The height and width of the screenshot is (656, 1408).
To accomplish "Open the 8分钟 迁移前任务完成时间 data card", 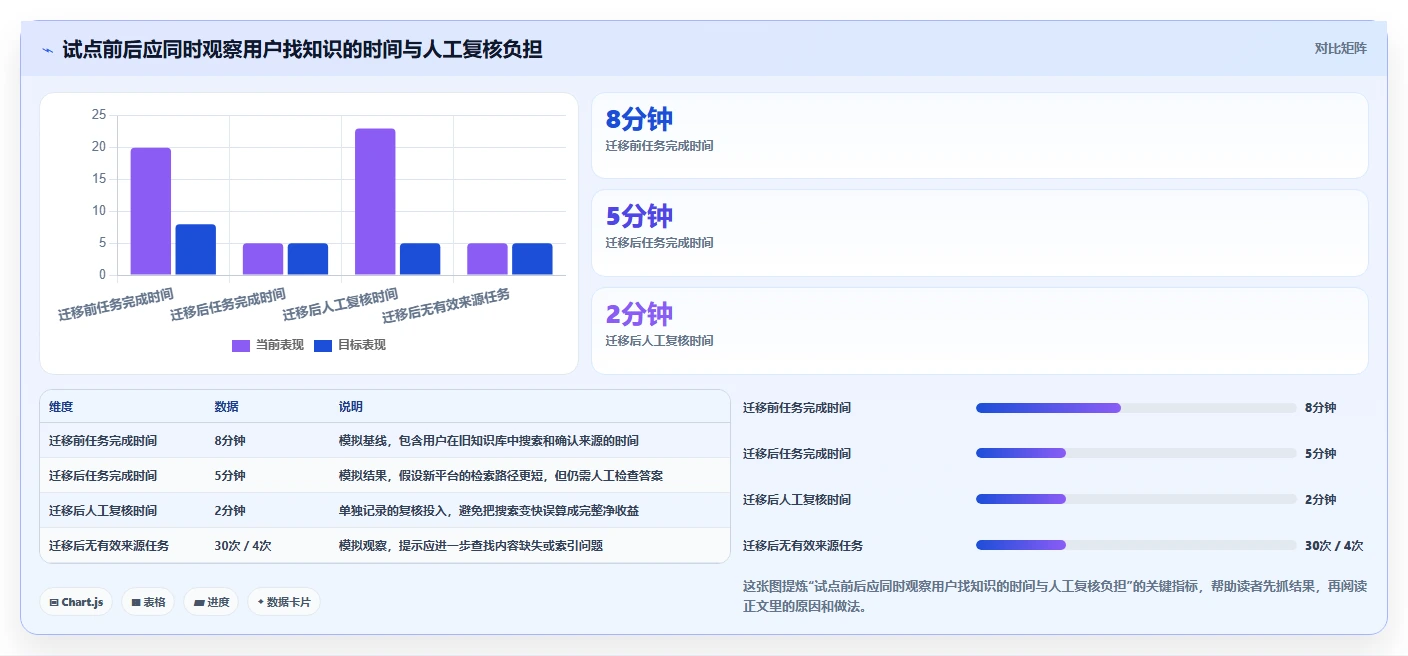I will coord(980,135).
